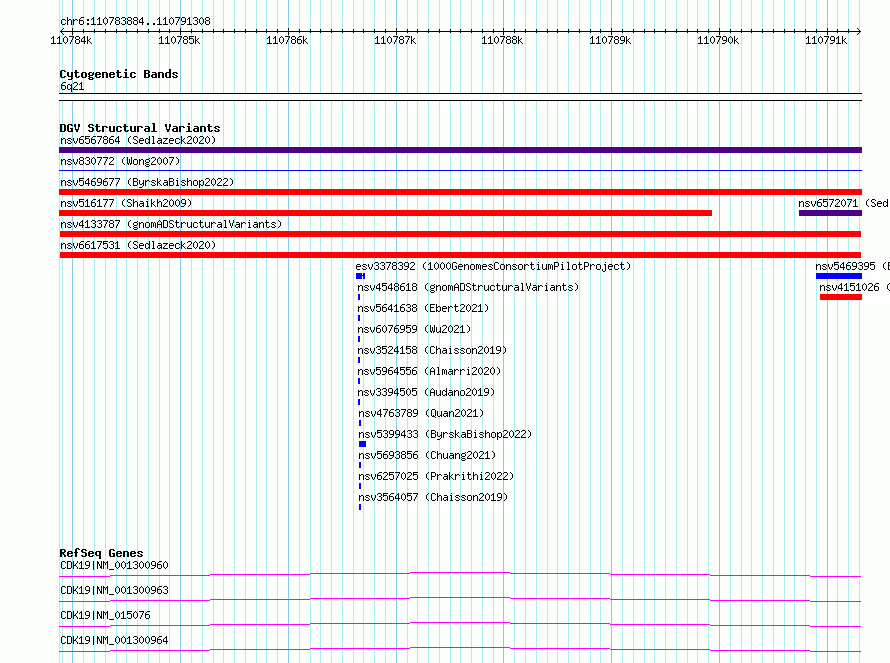Click the nsv6617531 red variant bar
890x663 pixels.
tap(460, 255)
